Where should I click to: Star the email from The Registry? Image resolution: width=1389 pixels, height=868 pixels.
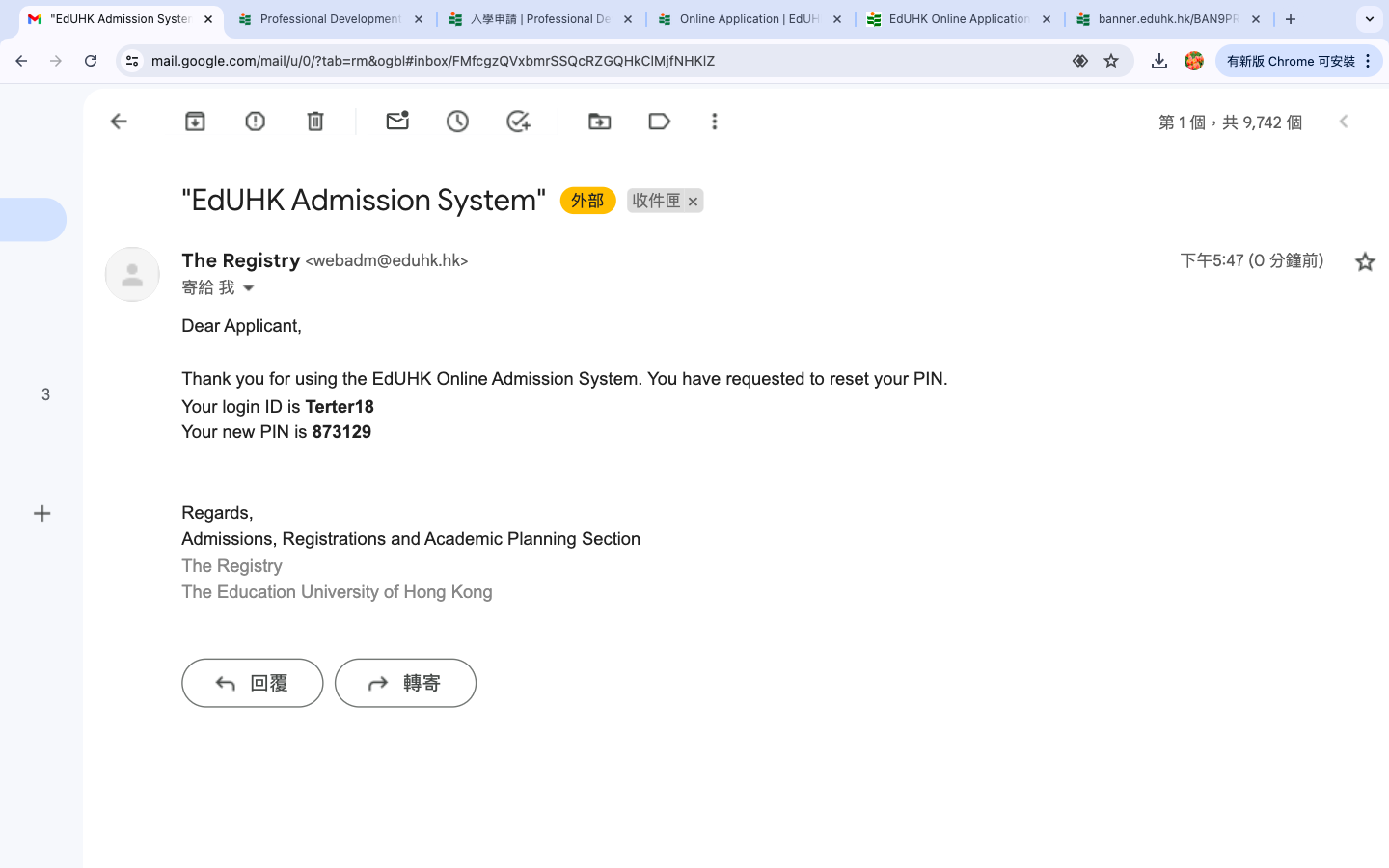pyautogui.click(x=1364, y=261)
